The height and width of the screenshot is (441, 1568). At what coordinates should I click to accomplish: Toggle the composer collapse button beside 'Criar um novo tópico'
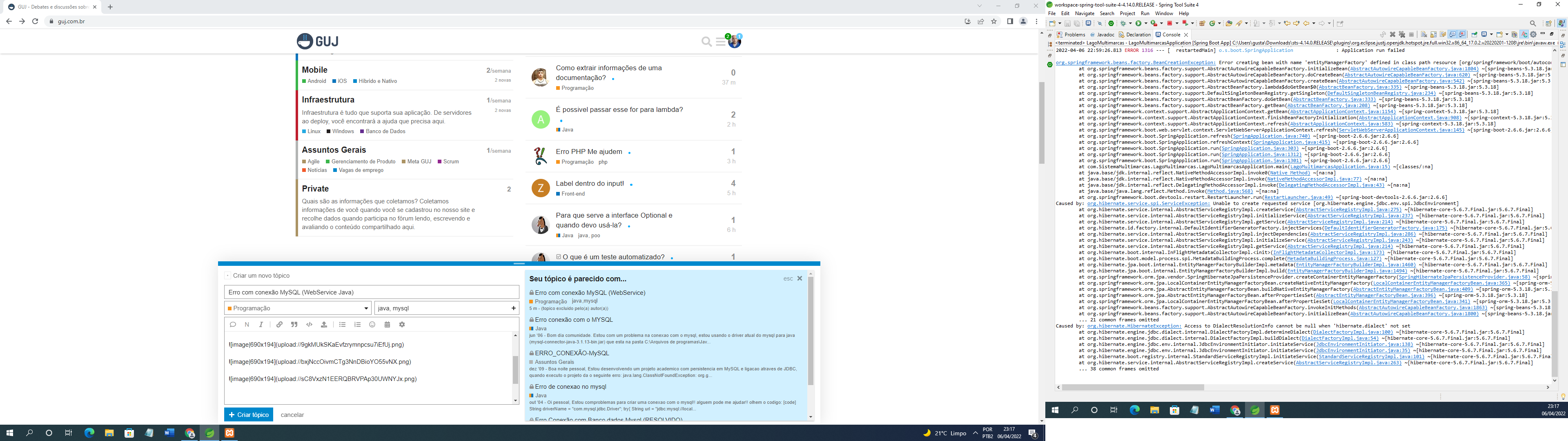(227, 276)
